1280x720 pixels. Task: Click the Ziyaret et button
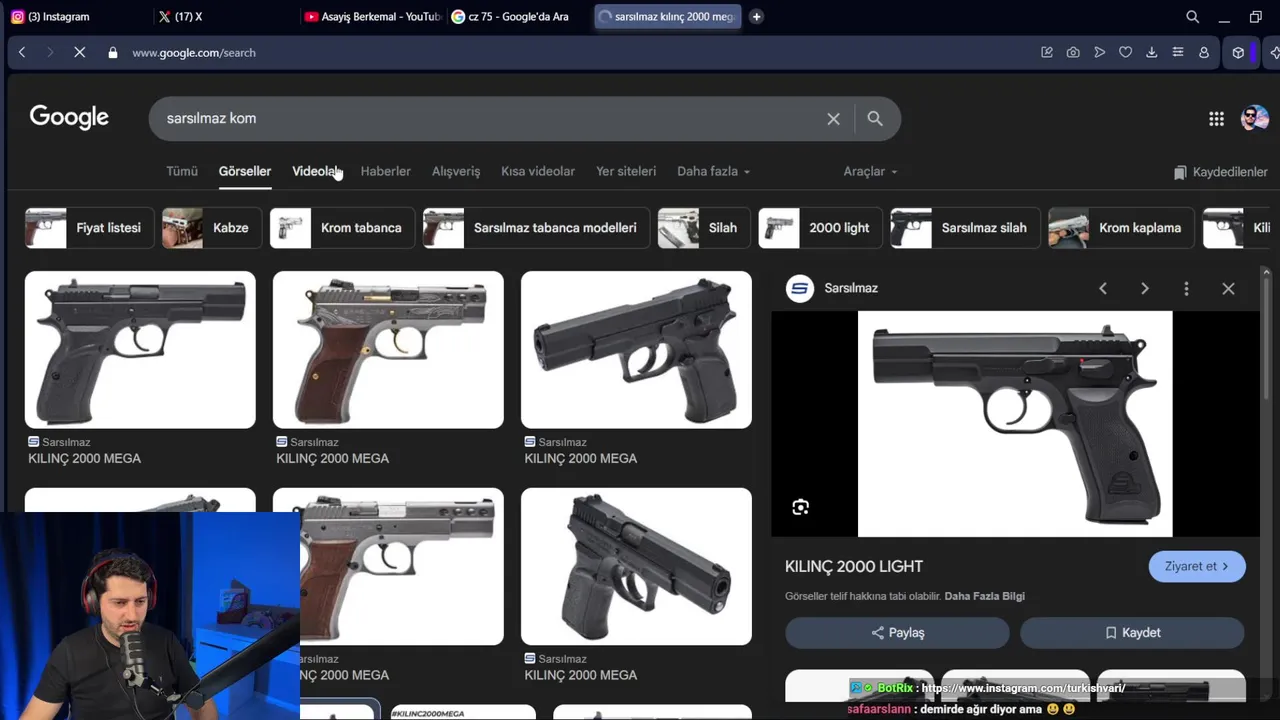coord(1197,566)
